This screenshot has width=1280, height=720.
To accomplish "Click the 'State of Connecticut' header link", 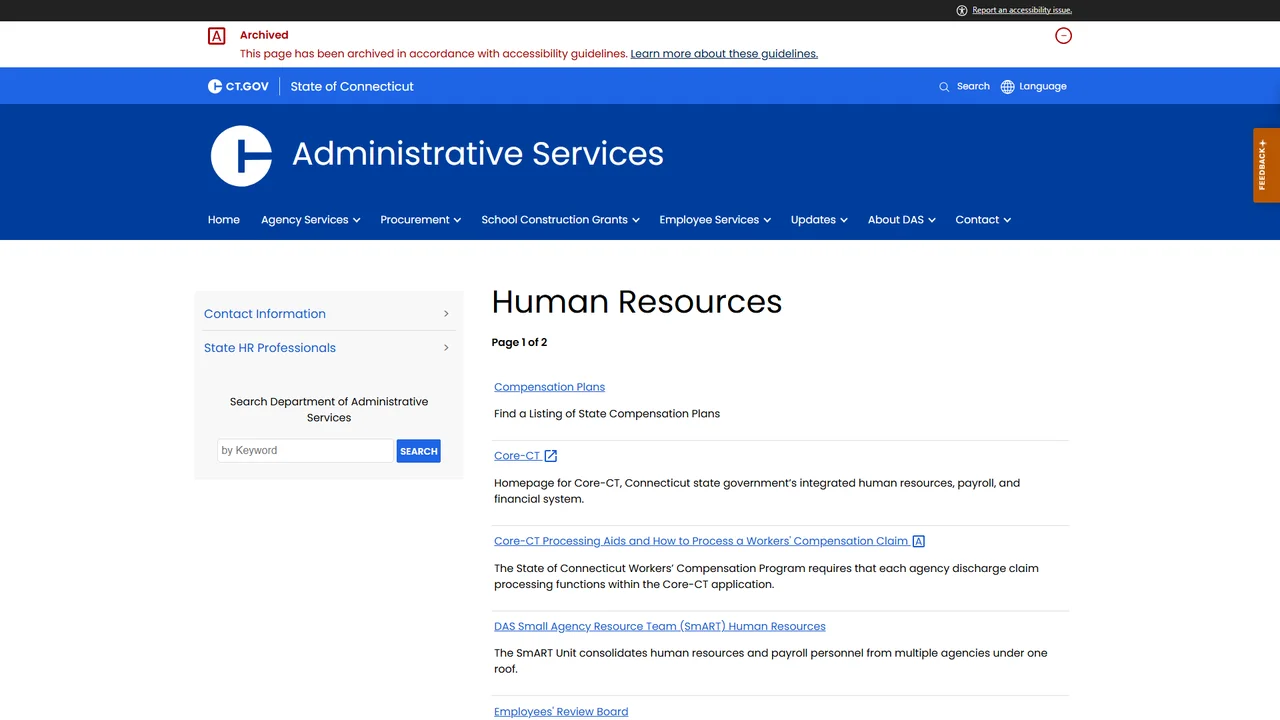I will tap(352, 87).
